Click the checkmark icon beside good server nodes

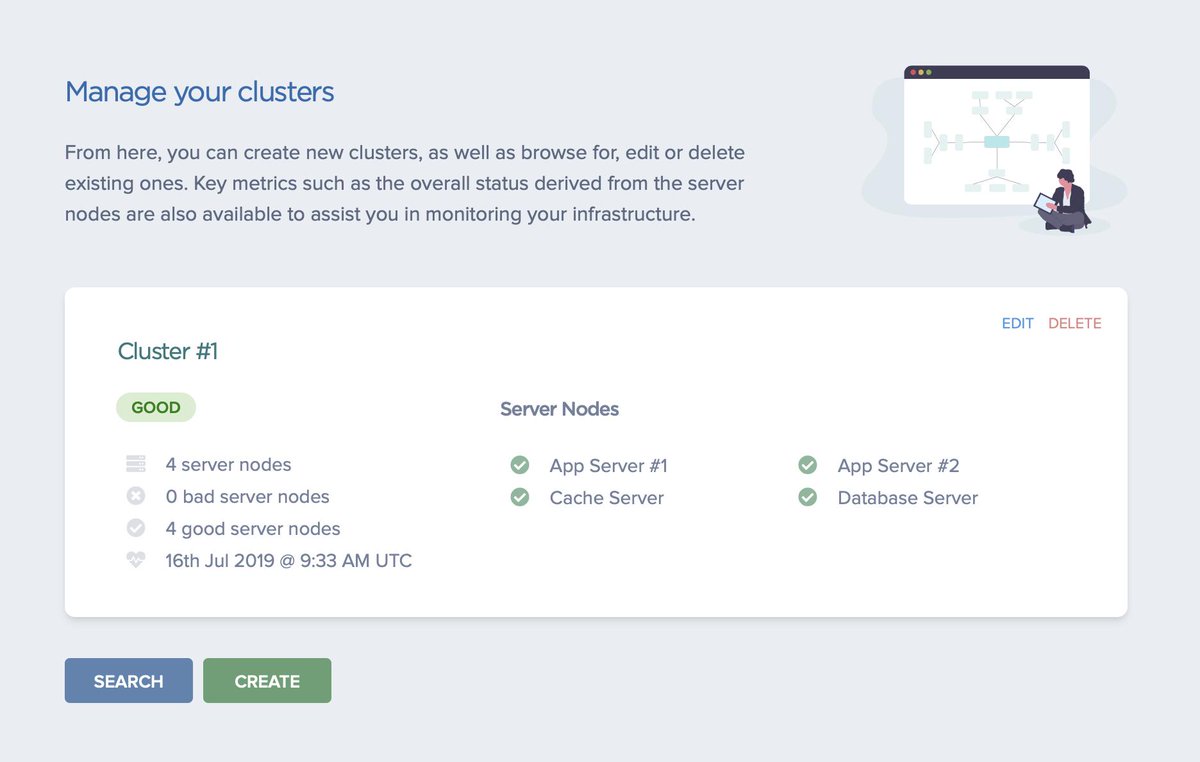135,528
